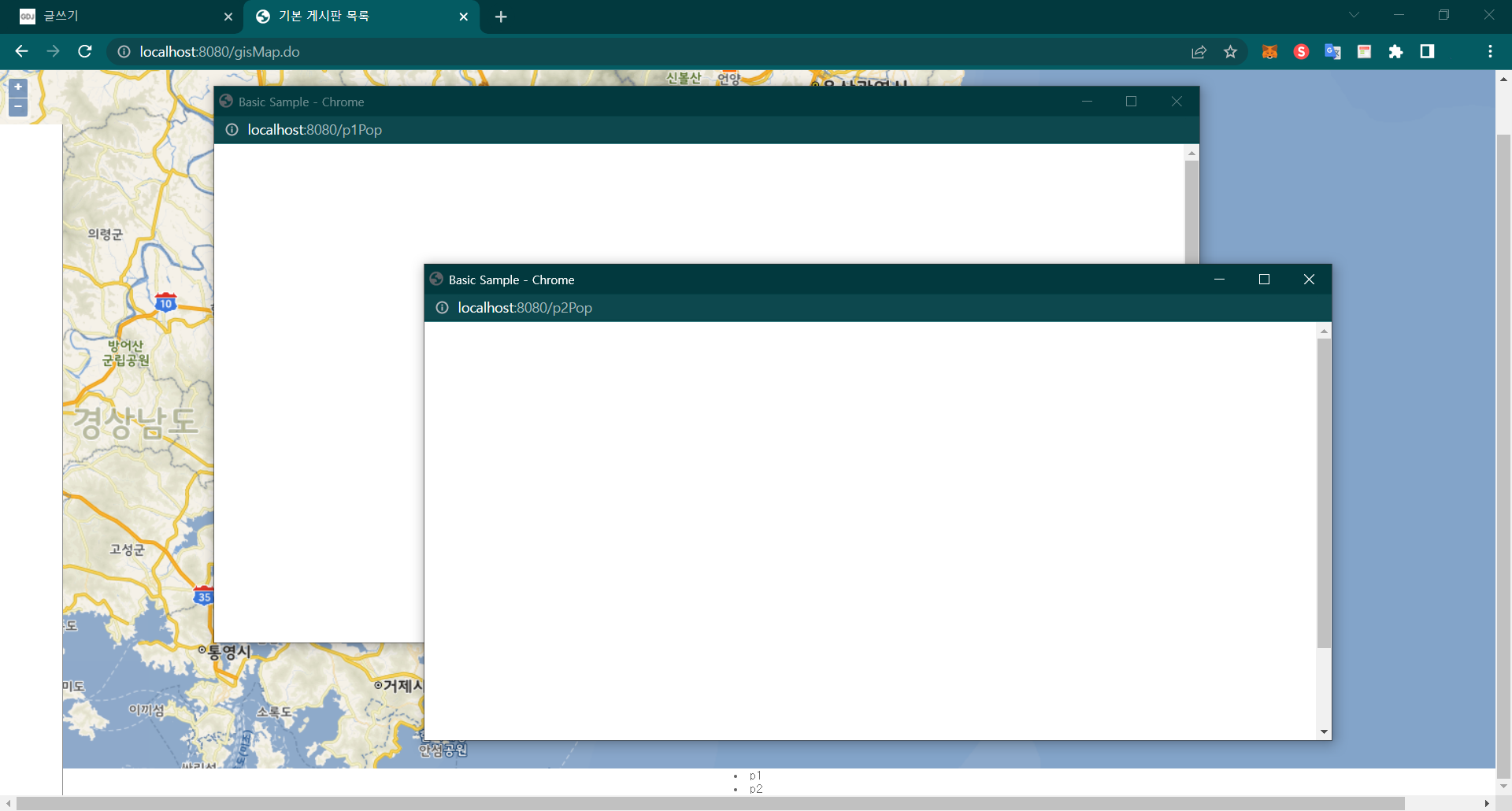
Task: Open a new tab
Action: pos(501,17)
